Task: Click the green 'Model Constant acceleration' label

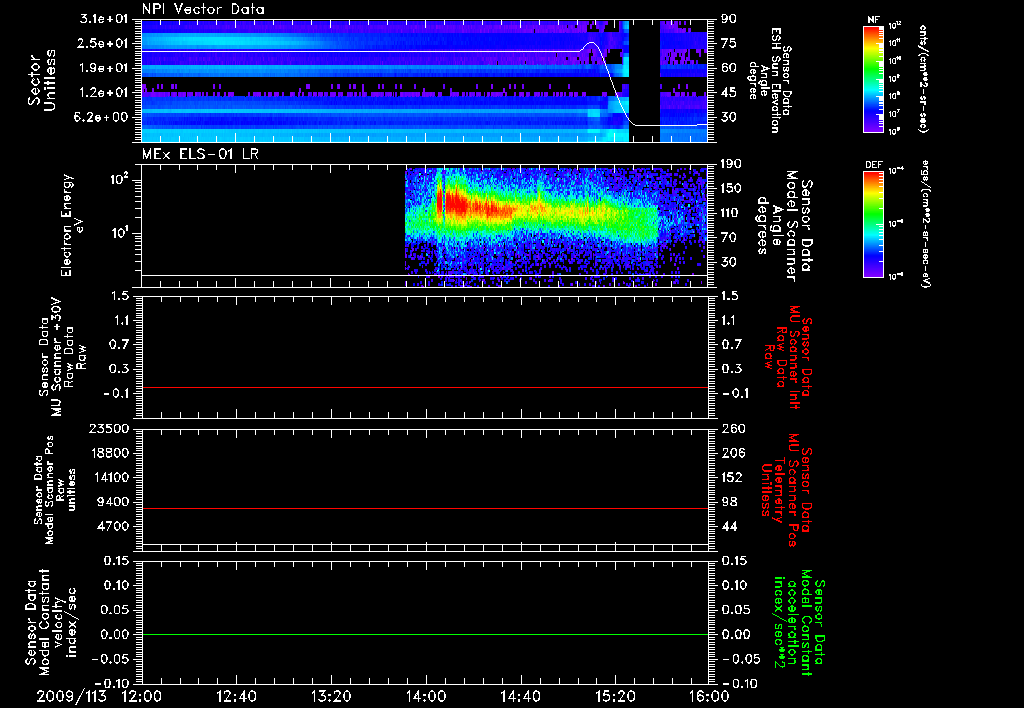Action: click(798, 623)
